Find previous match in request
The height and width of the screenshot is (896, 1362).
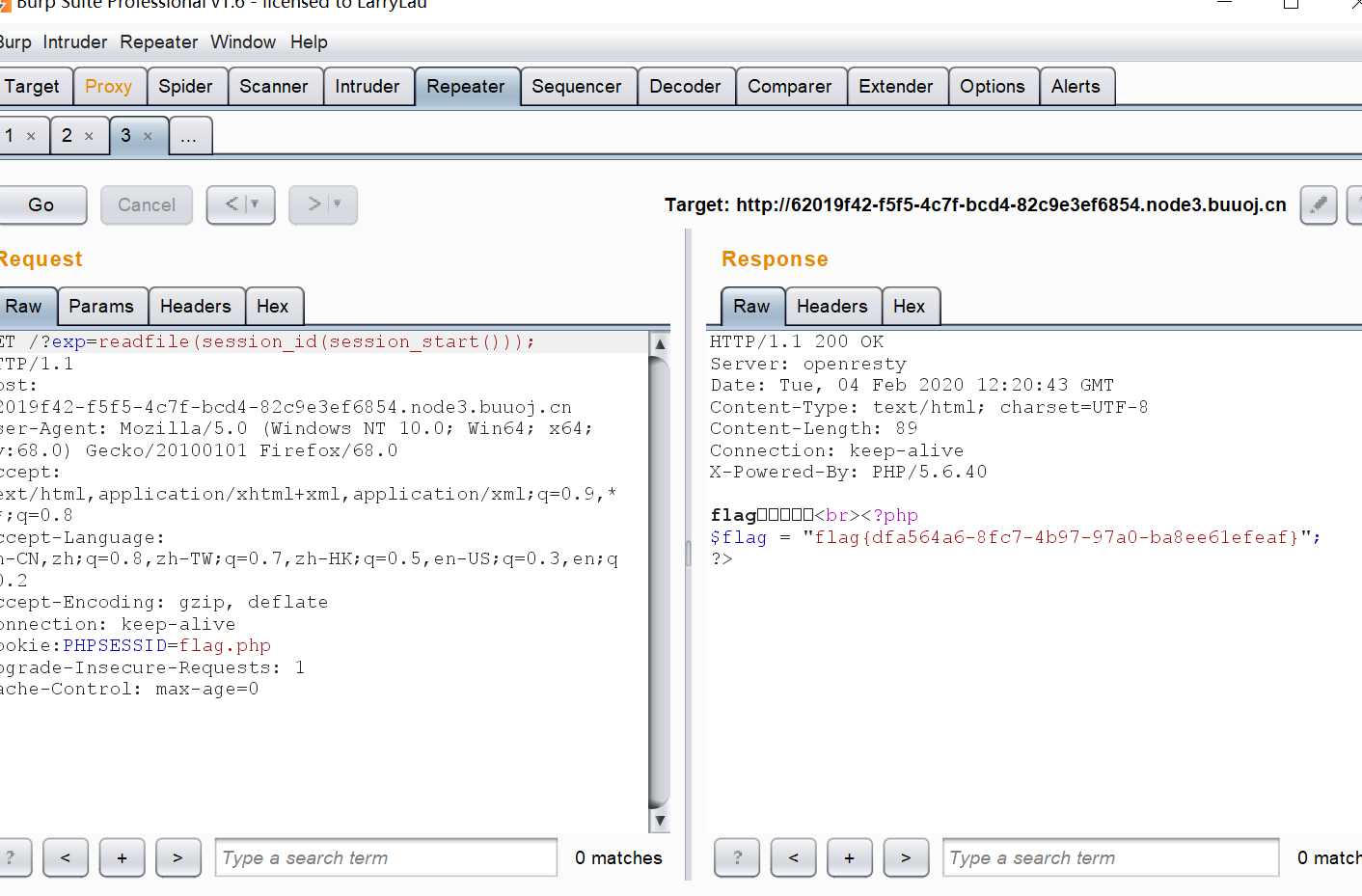tap(66, 857)
